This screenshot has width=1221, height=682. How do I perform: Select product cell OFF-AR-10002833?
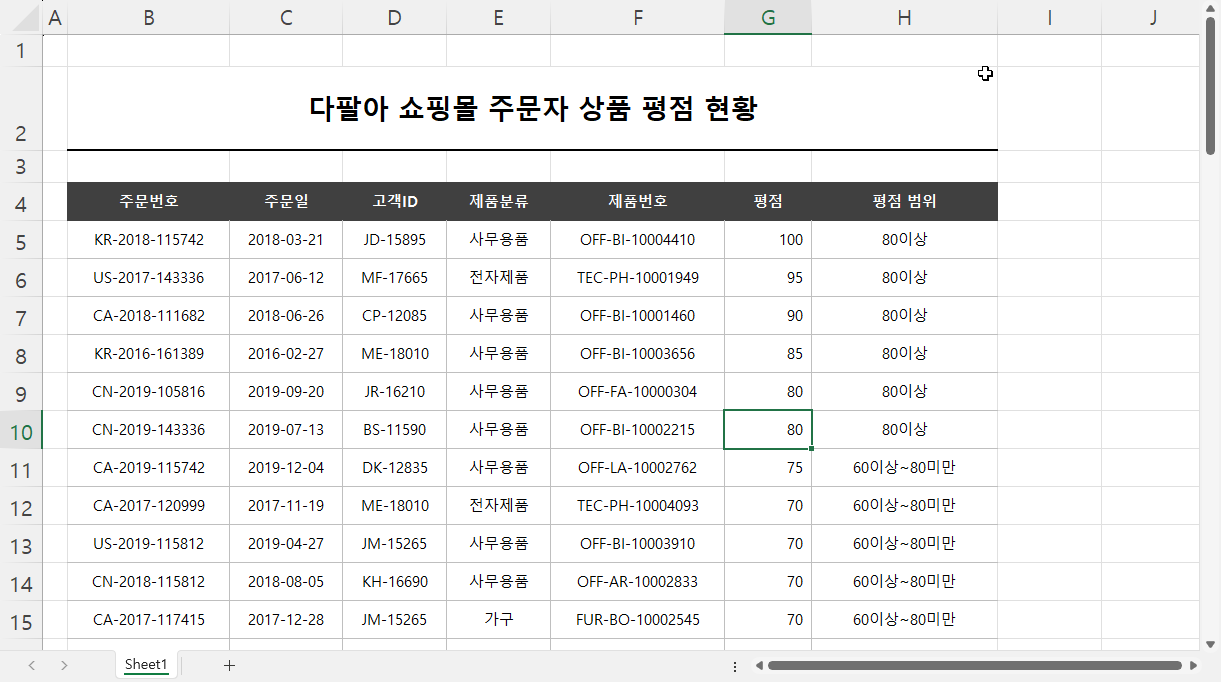(x=638, y=582)
